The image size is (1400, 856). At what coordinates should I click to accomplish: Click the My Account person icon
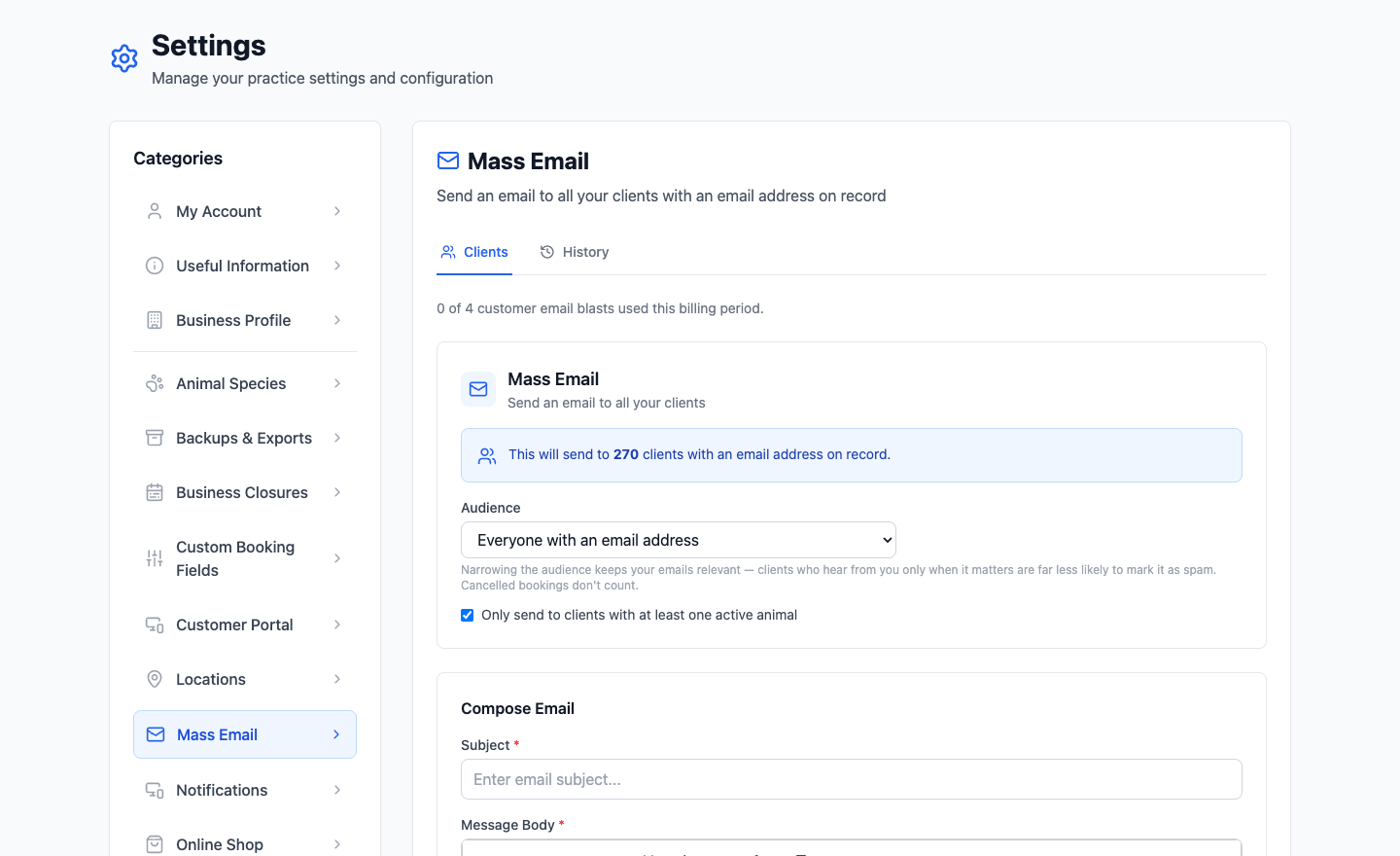pos(155,211)
